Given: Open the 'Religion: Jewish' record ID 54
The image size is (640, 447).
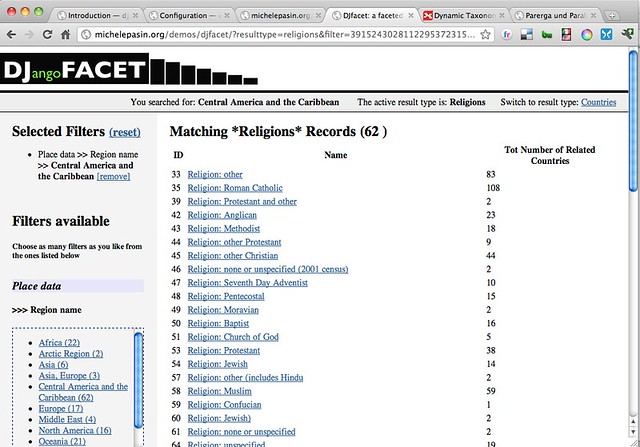Looking at the screenshot, I should point(218,364).
